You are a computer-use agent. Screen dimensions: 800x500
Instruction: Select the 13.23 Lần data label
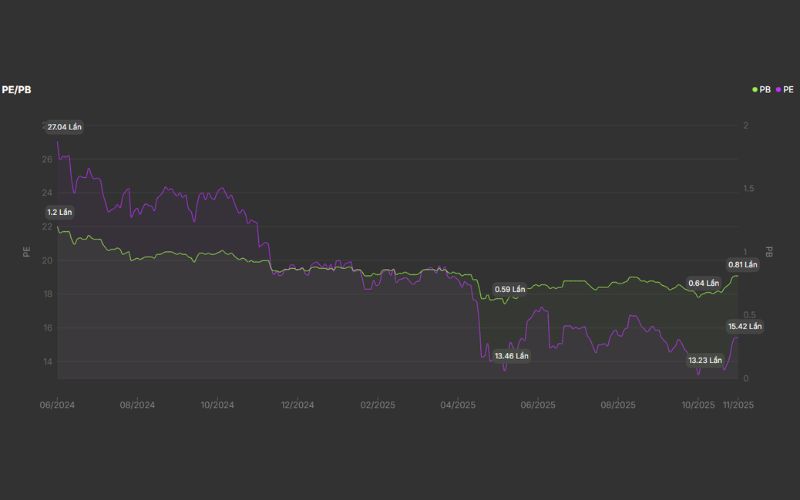705,360
